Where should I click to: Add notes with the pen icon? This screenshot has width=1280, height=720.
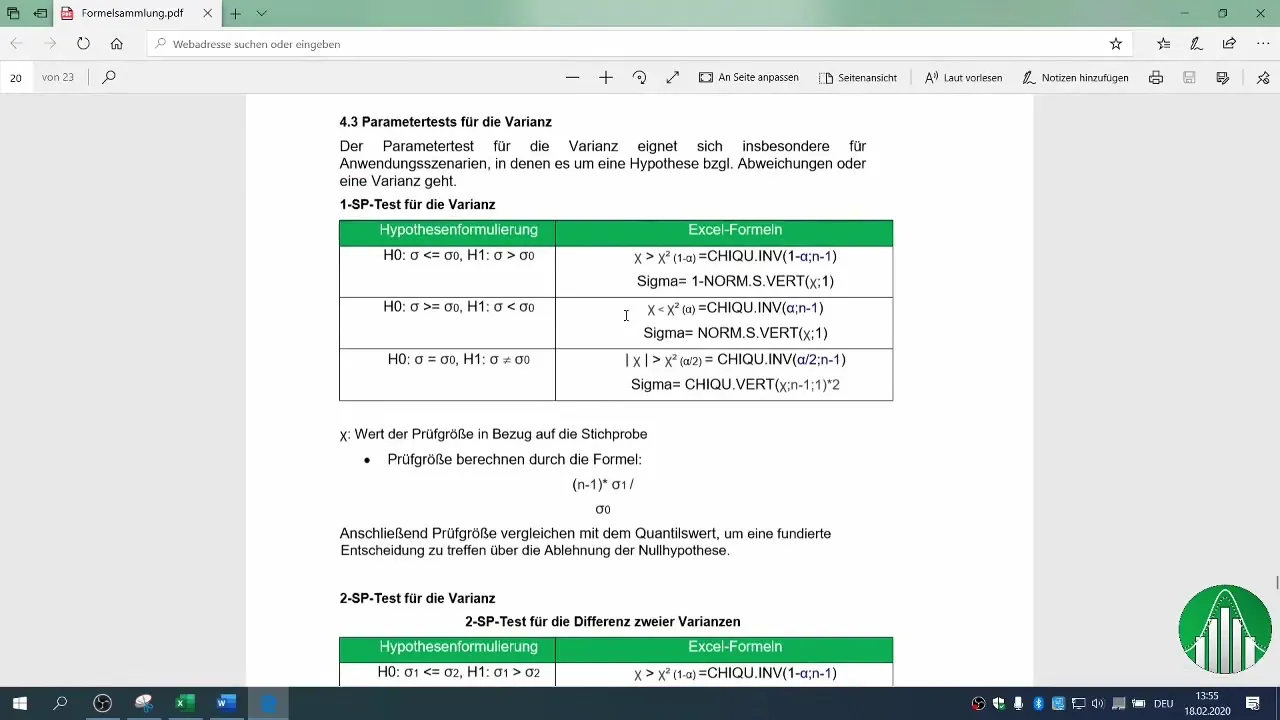[x=1196, y=44]
